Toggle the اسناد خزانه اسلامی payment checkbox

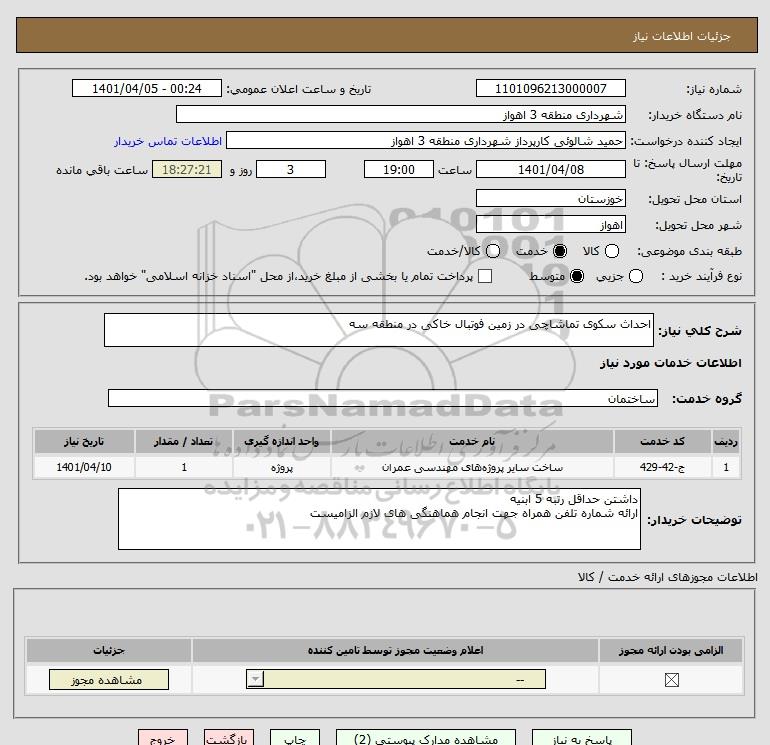pos(485,276)
